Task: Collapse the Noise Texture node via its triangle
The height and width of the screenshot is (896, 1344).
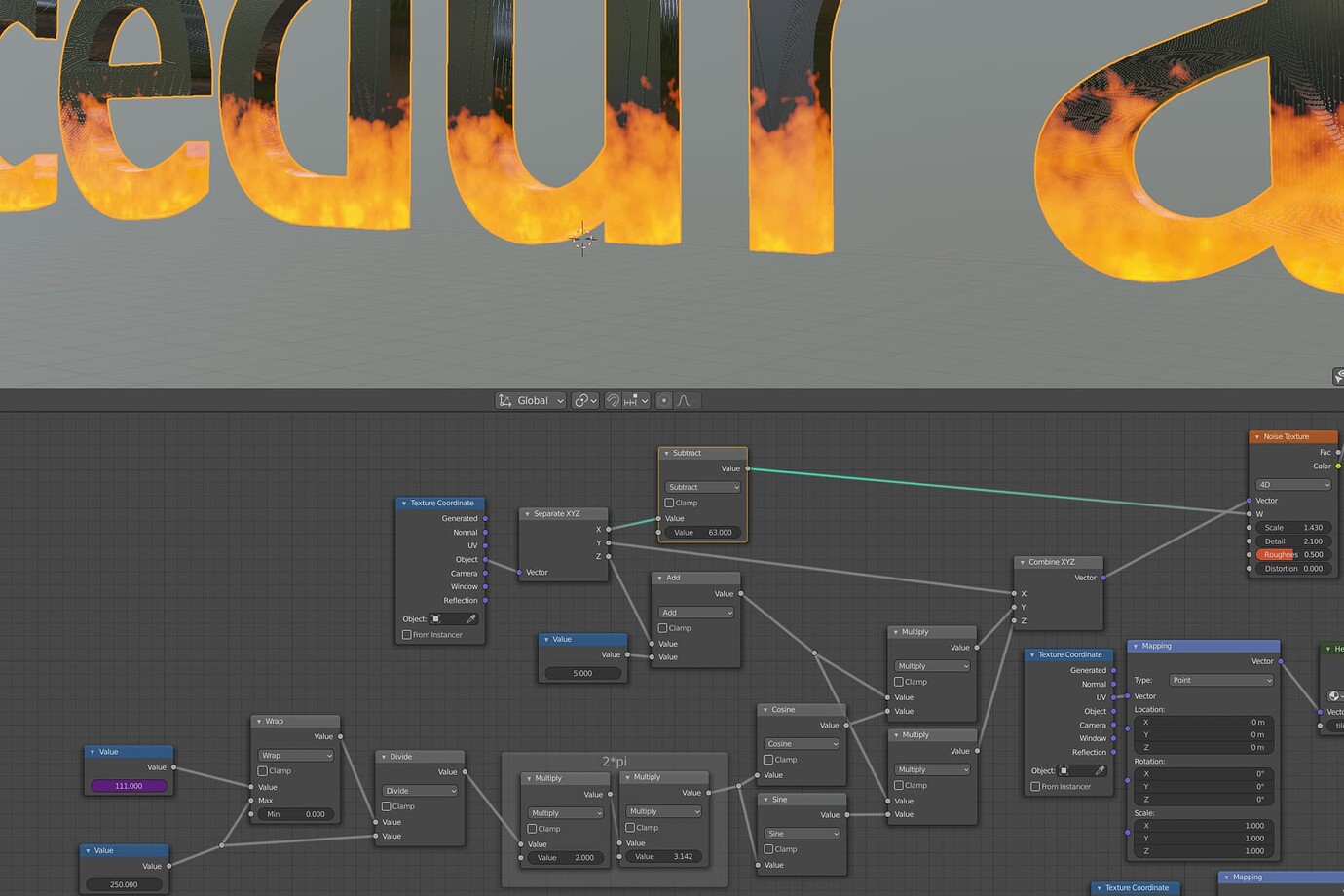Action: 1257,436
